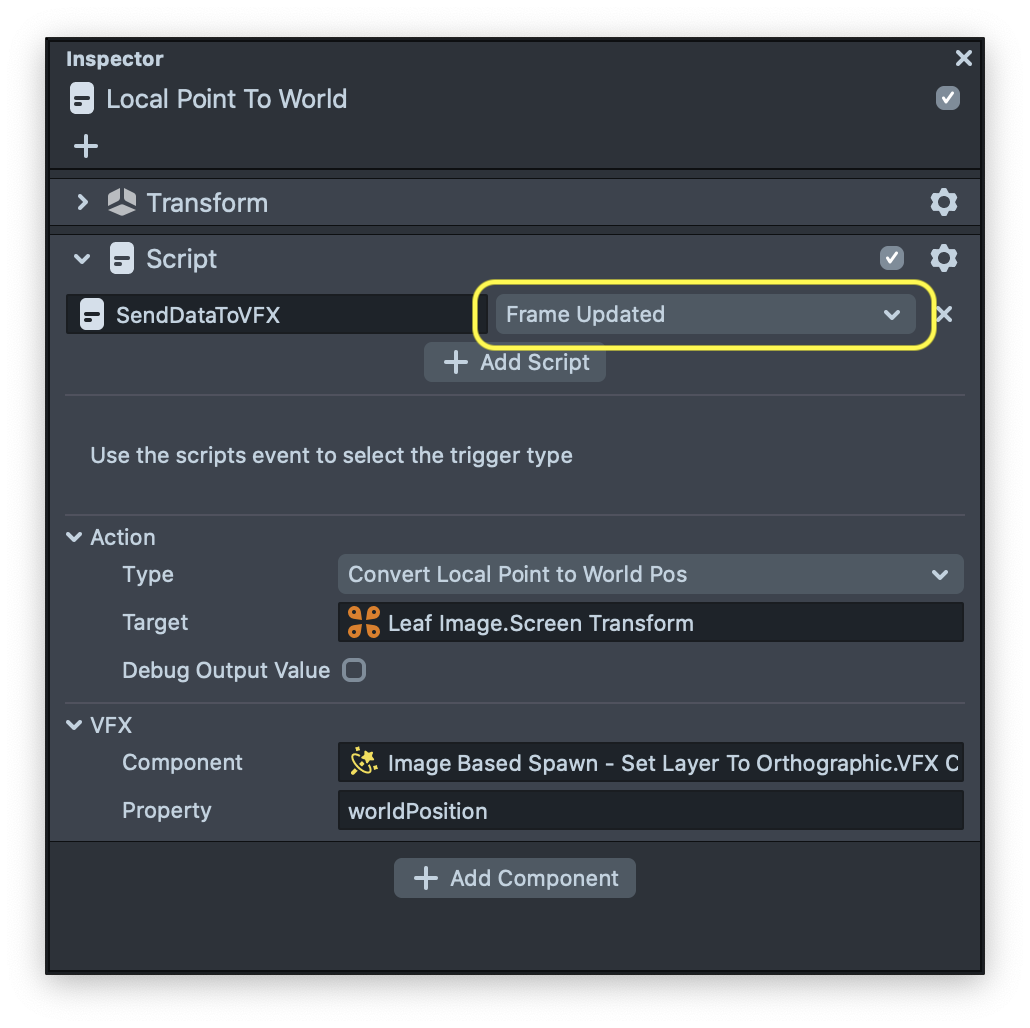
Task: Toggle the Local Point To World enabled checkbox
Action: (947, 98)
